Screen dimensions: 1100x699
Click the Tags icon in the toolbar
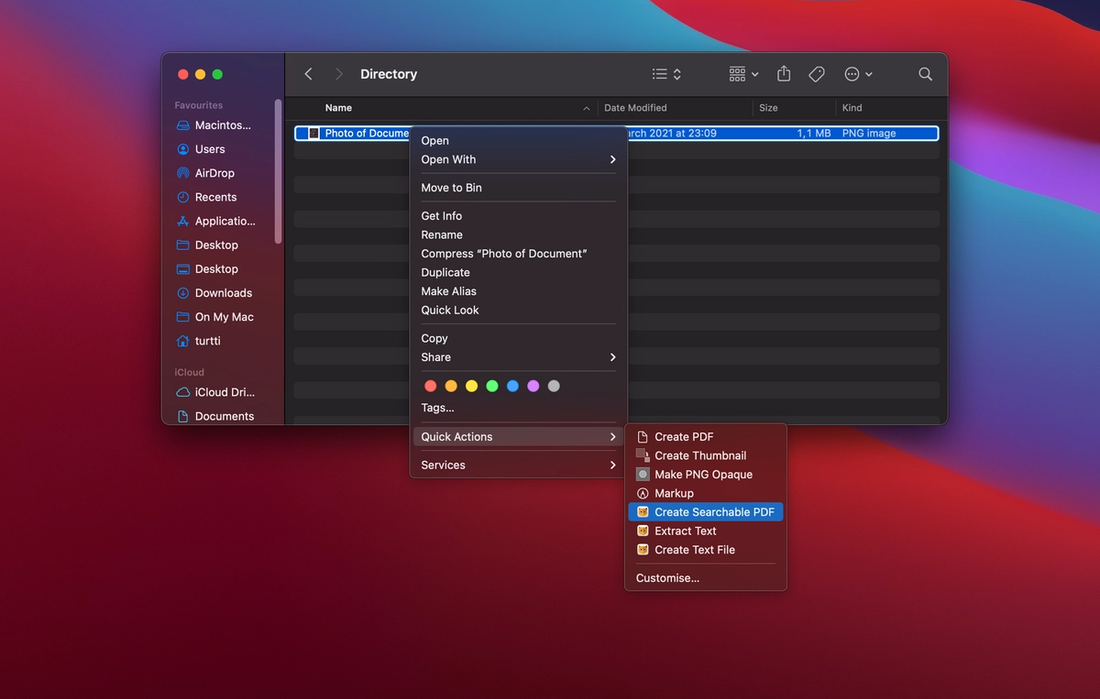pyautogui.click(x=817, y=74)
